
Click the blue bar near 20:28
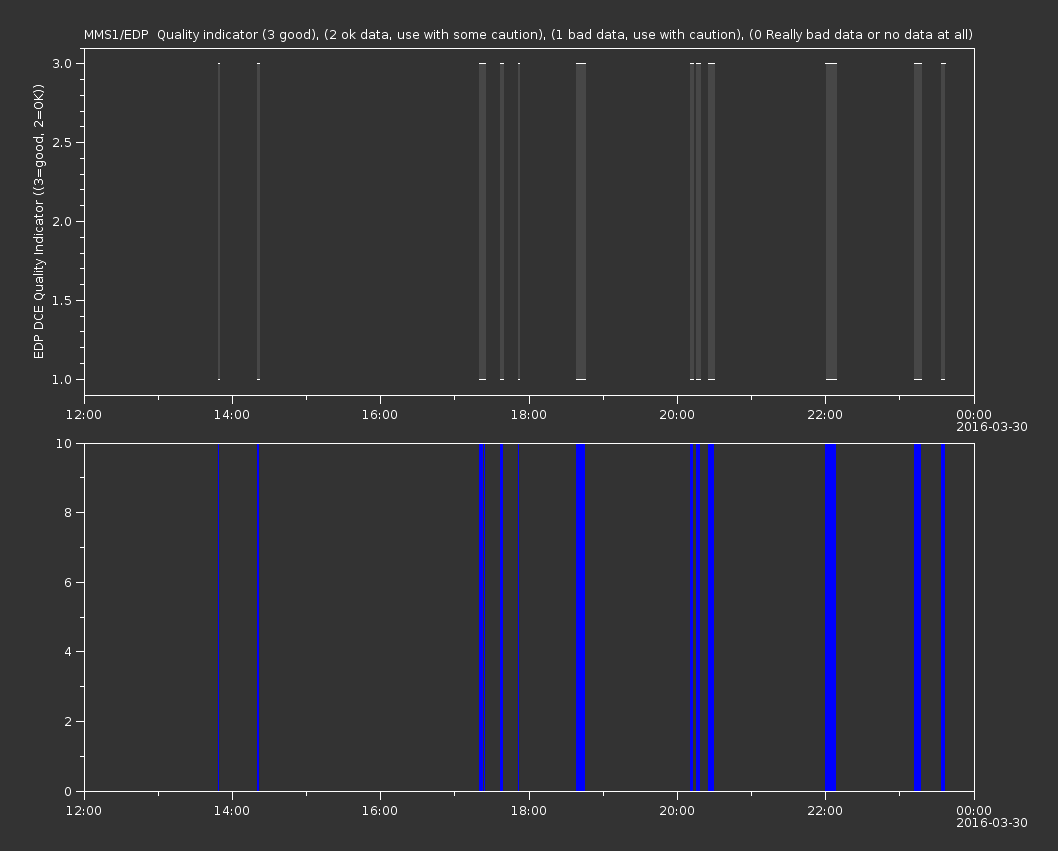pyautogui.click(x=711, y=617)
